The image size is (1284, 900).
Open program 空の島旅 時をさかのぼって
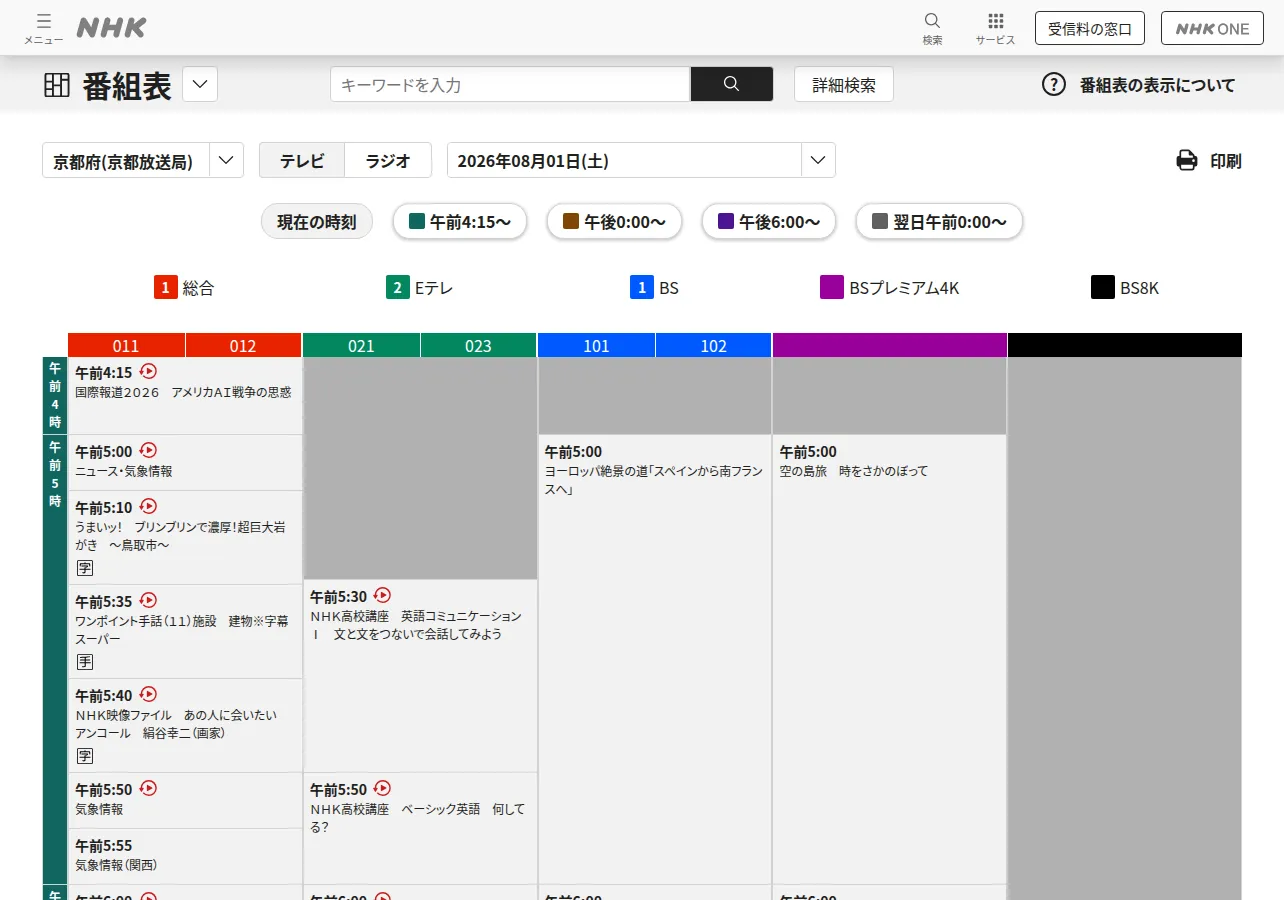[x=890, y=659]
